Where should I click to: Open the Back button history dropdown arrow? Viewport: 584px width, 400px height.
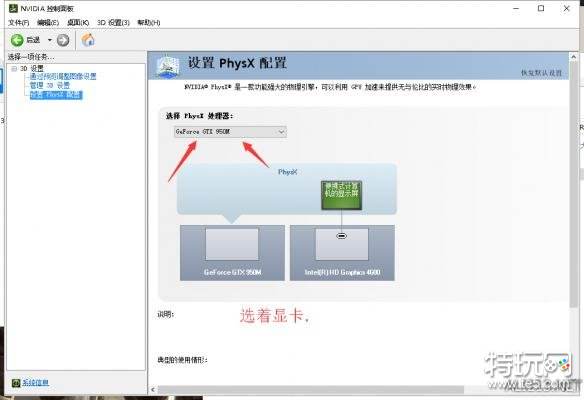pos(50,40)
